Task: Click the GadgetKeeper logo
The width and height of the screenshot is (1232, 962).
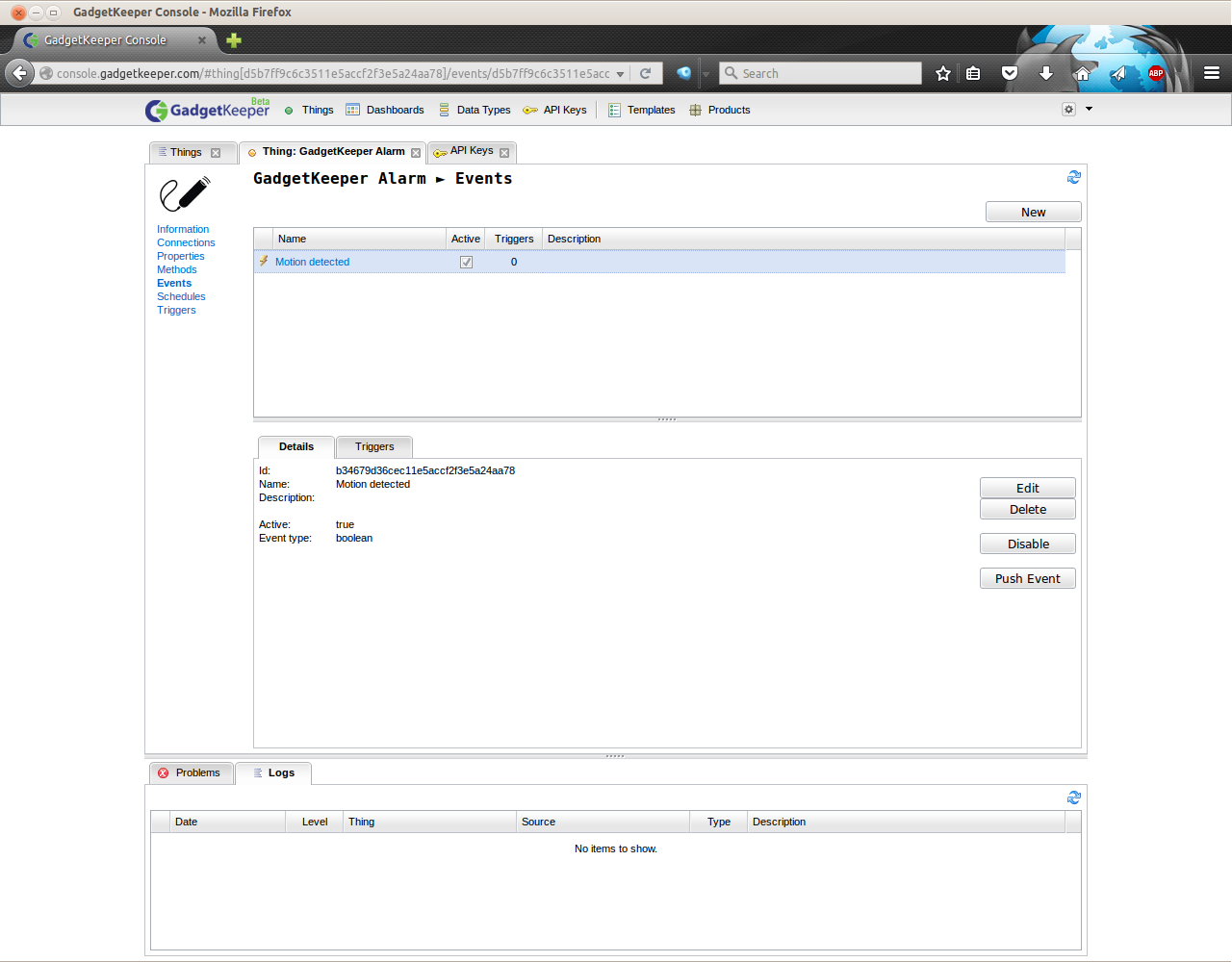Action: coord(207,110)
